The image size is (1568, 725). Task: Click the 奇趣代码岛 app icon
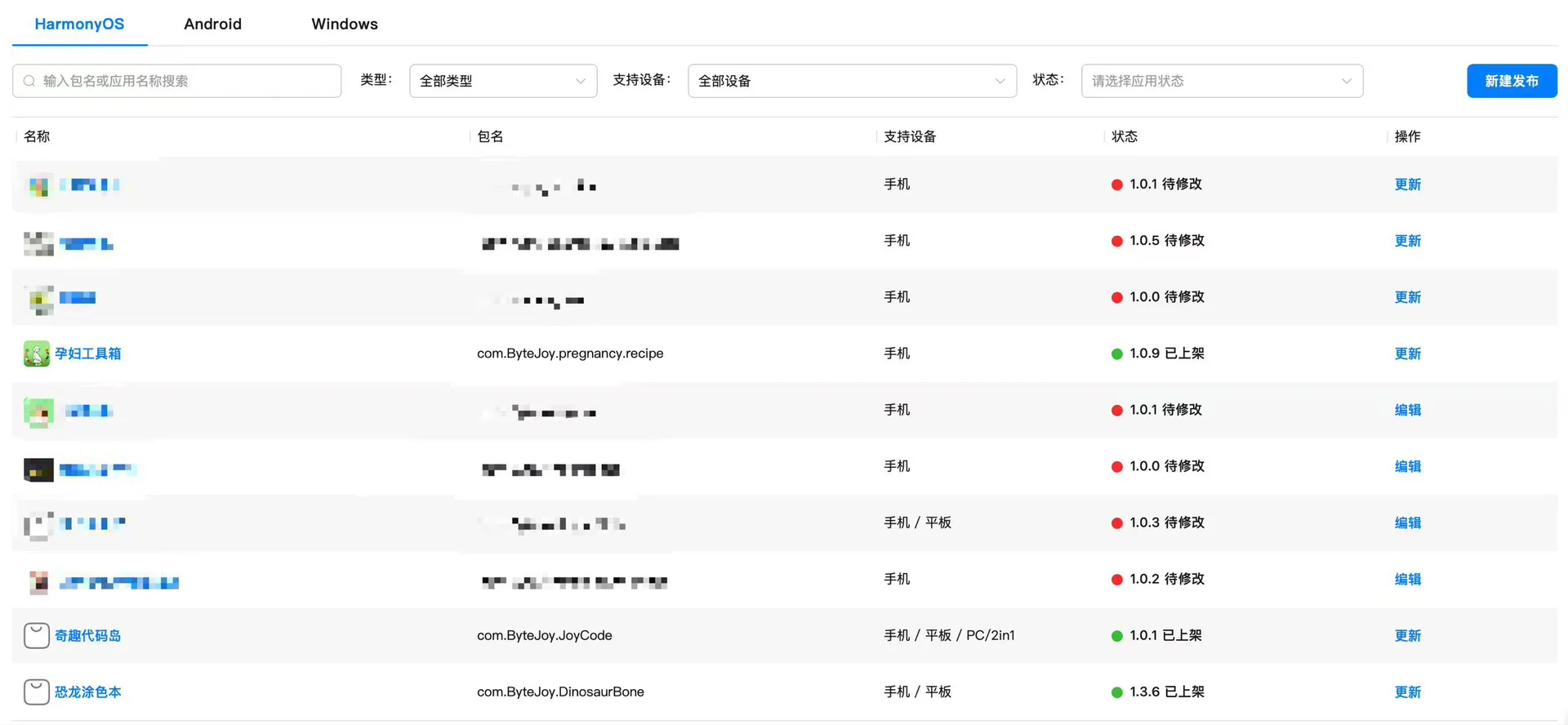click(37, 635)
